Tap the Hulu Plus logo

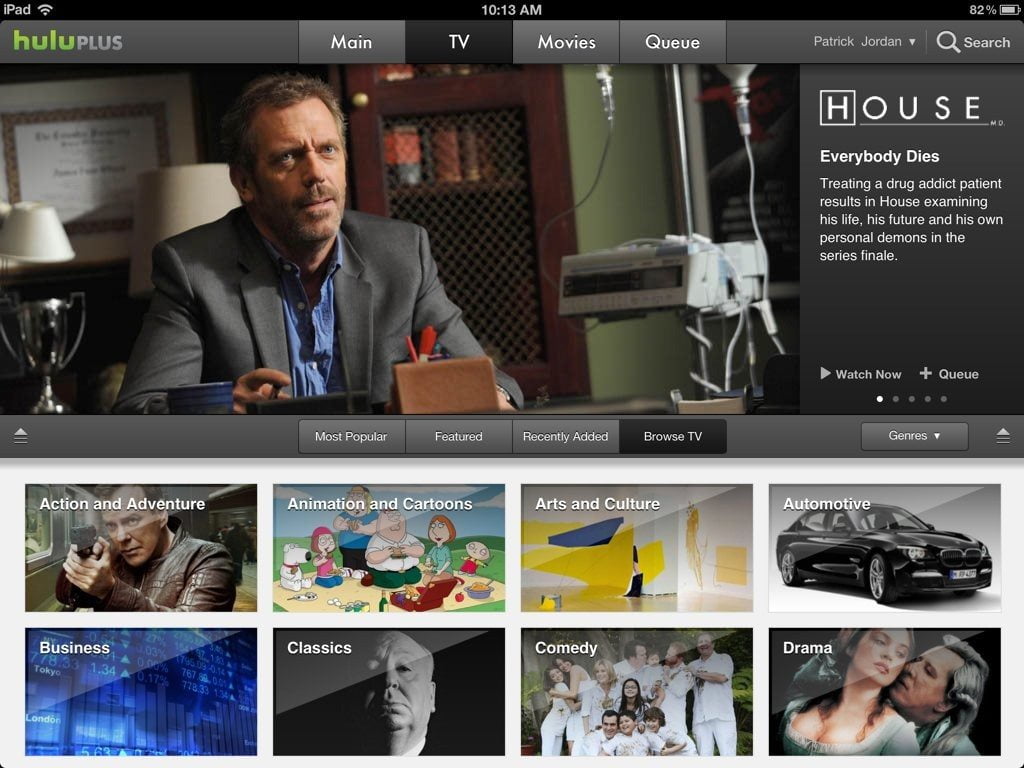[68, 41]
